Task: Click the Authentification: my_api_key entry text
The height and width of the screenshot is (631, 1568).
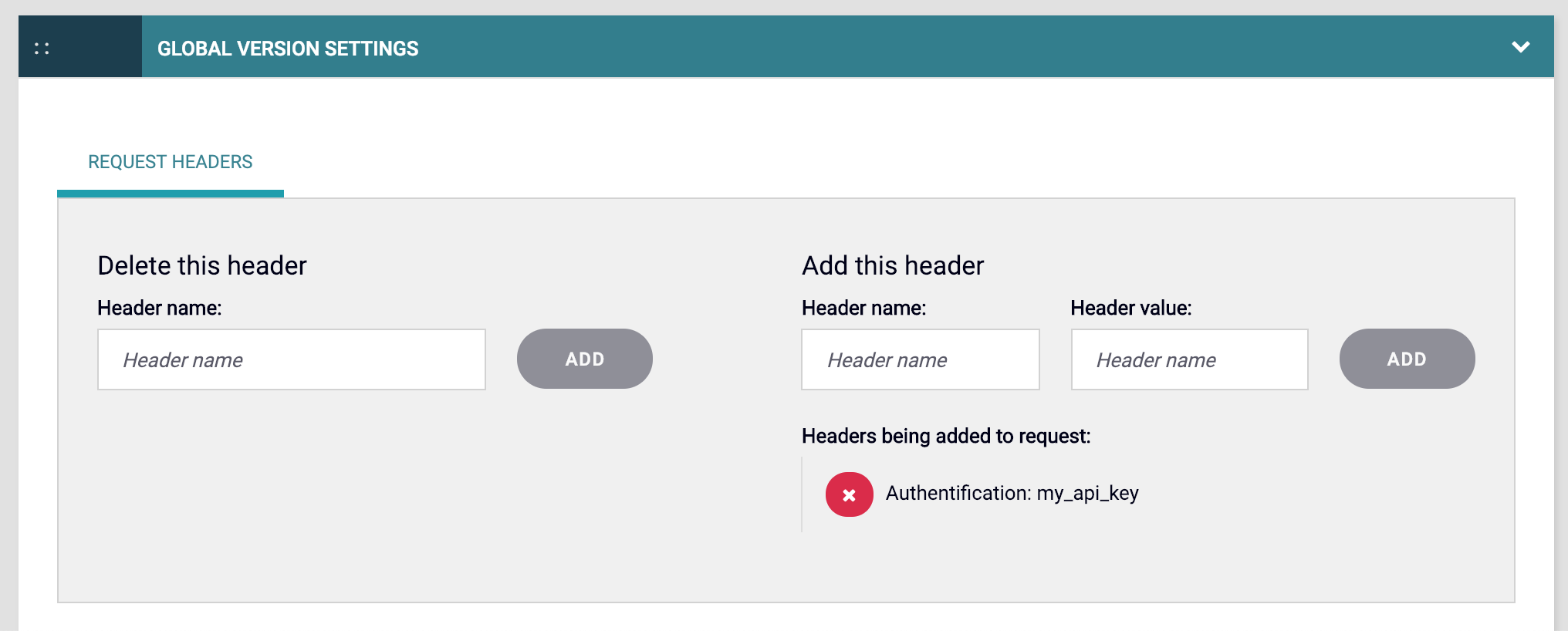Action: [1012, 494]
